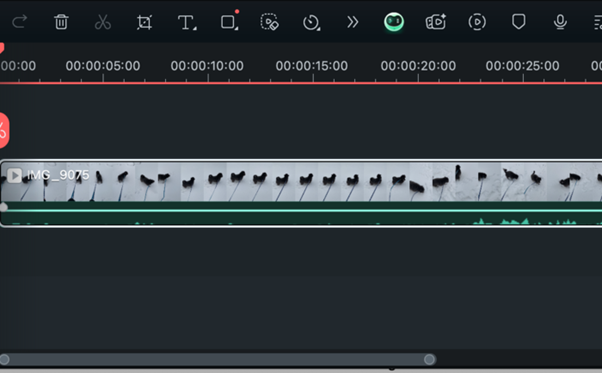The height and width of the screenshot is (373, 602).
Task: Click the AI object remover icon
Action: 270,22
